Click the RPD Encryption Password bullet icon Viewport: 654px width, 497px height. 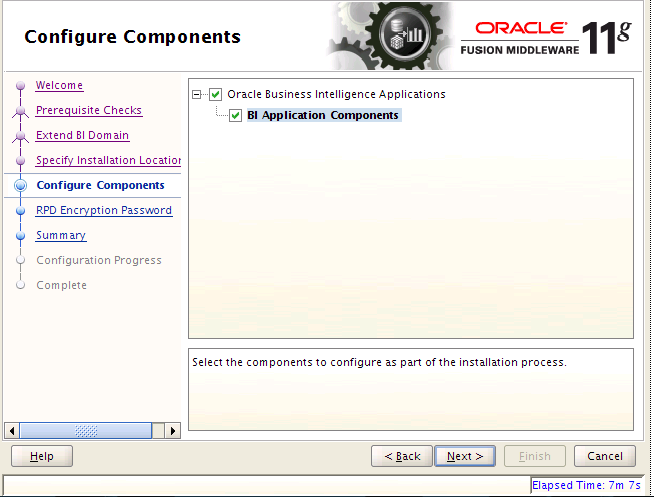pyautogui.click(x=20, y=211)
